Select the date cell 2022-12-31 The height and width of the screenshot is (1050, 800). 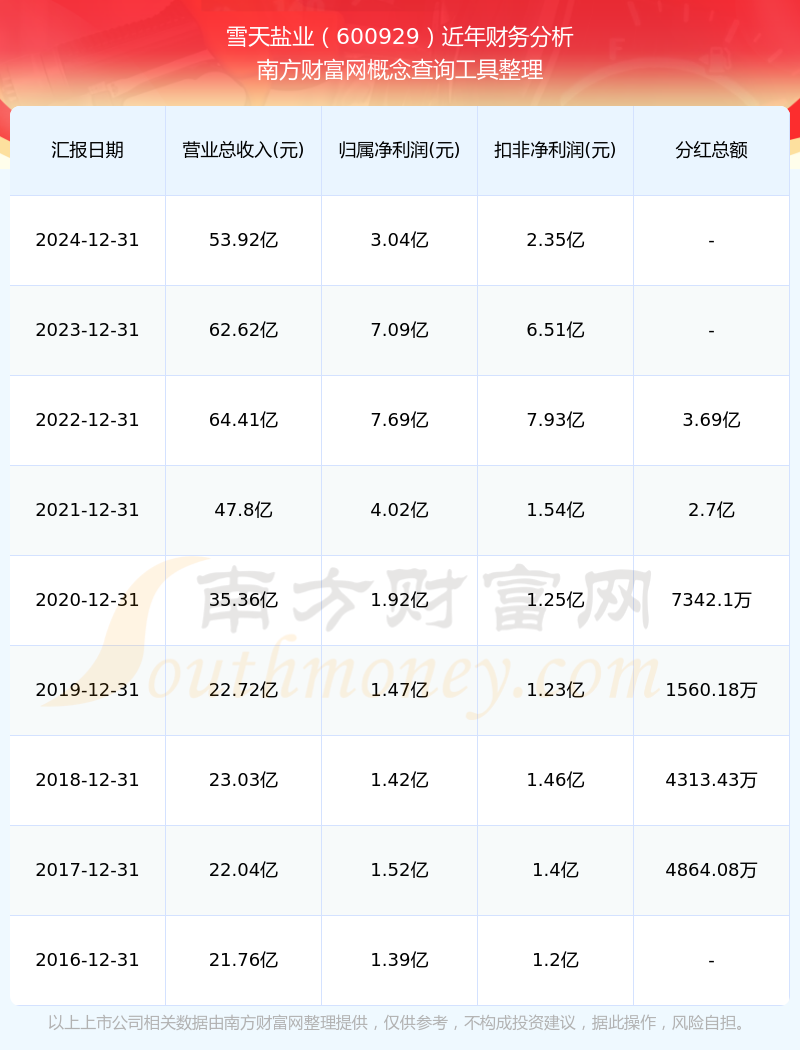[88, 420]
